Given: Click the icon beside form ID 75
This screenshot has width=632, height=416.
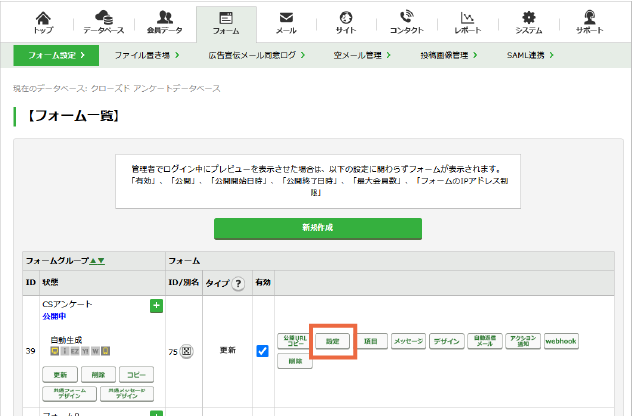Looking at the screenshot, I should (x=186, y=352).
